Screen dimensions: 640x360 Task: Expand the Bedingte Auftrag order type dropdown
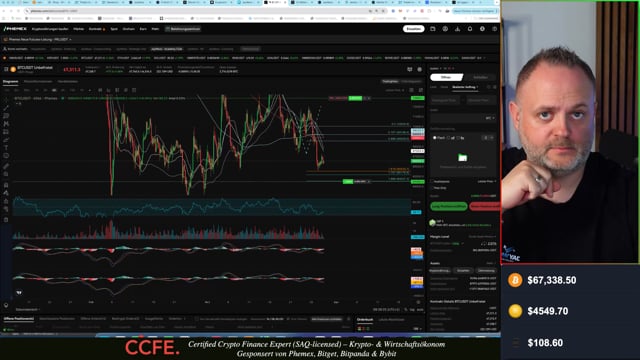coord(466,87)
